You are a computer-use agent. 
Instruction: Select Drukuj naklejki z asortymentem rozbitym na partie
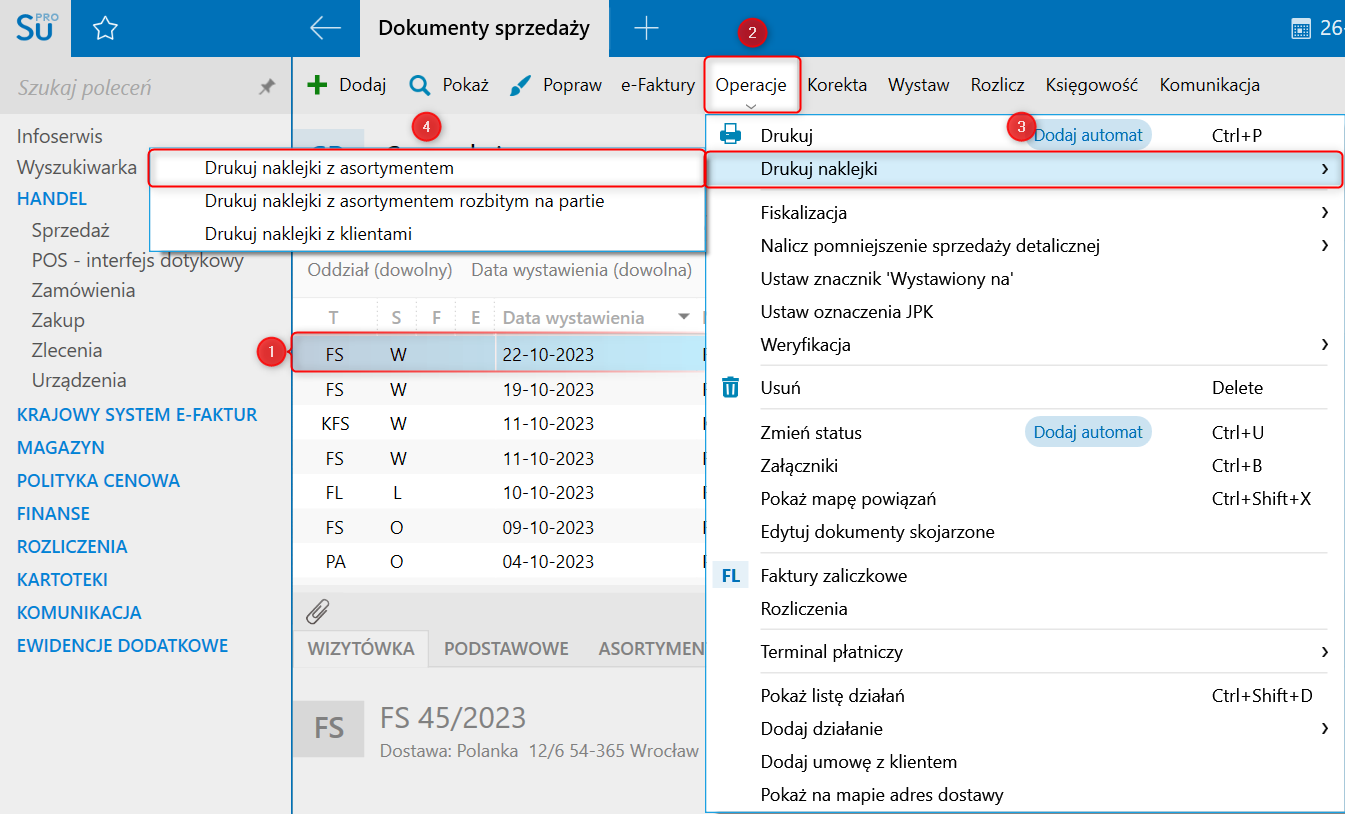coord(427,201)
